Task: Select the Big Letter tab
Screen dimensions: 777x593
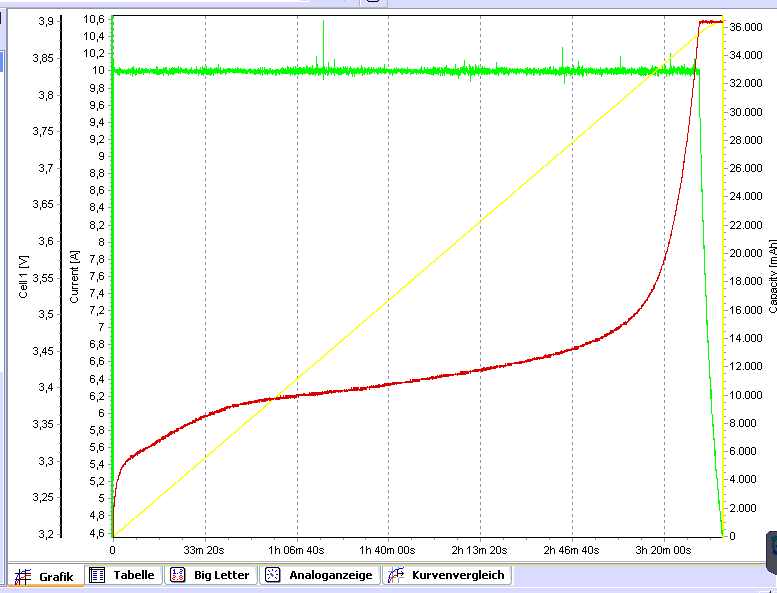Action: 210,576
